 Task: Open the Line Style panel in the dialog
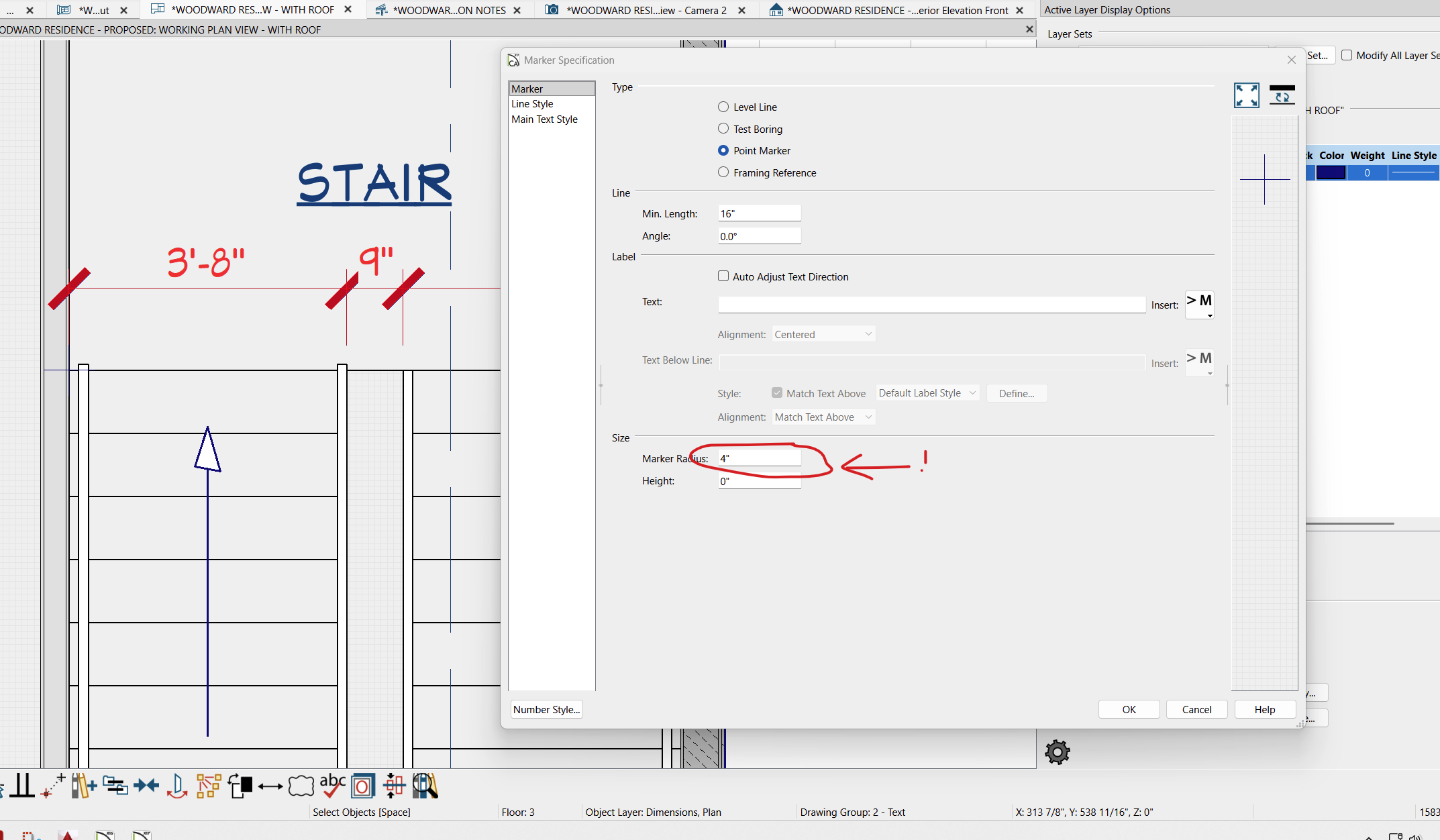point(532,104)
